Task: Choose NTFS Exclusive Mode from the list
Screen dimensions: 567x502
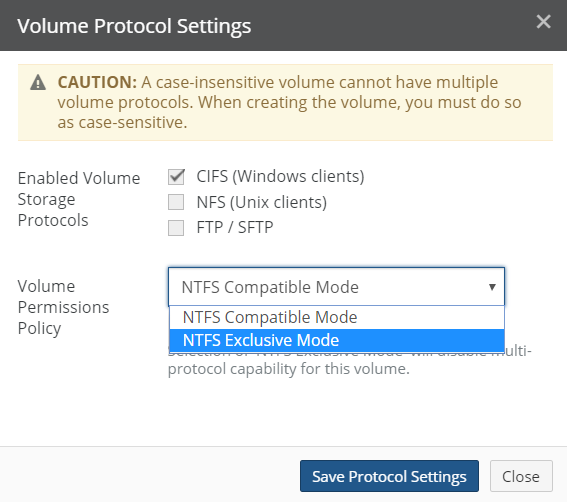Action: [337, 340]
